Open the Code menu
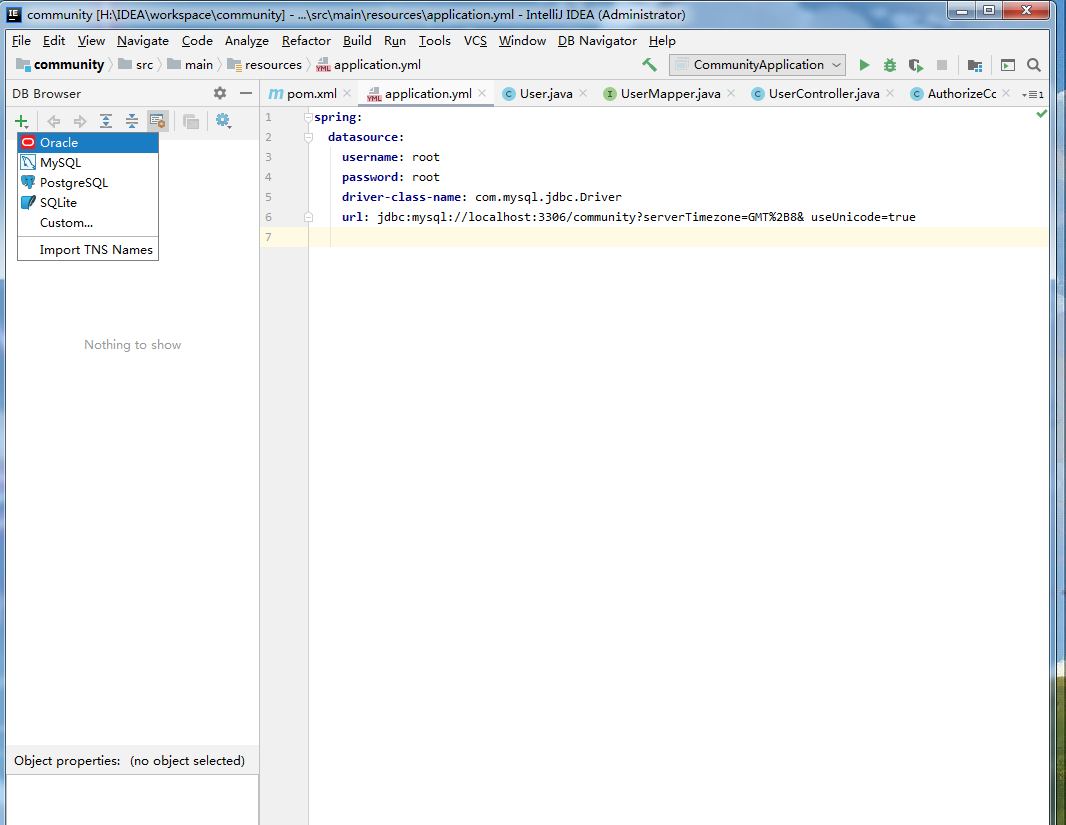The image size is (1066, 825). coord(197,41)
